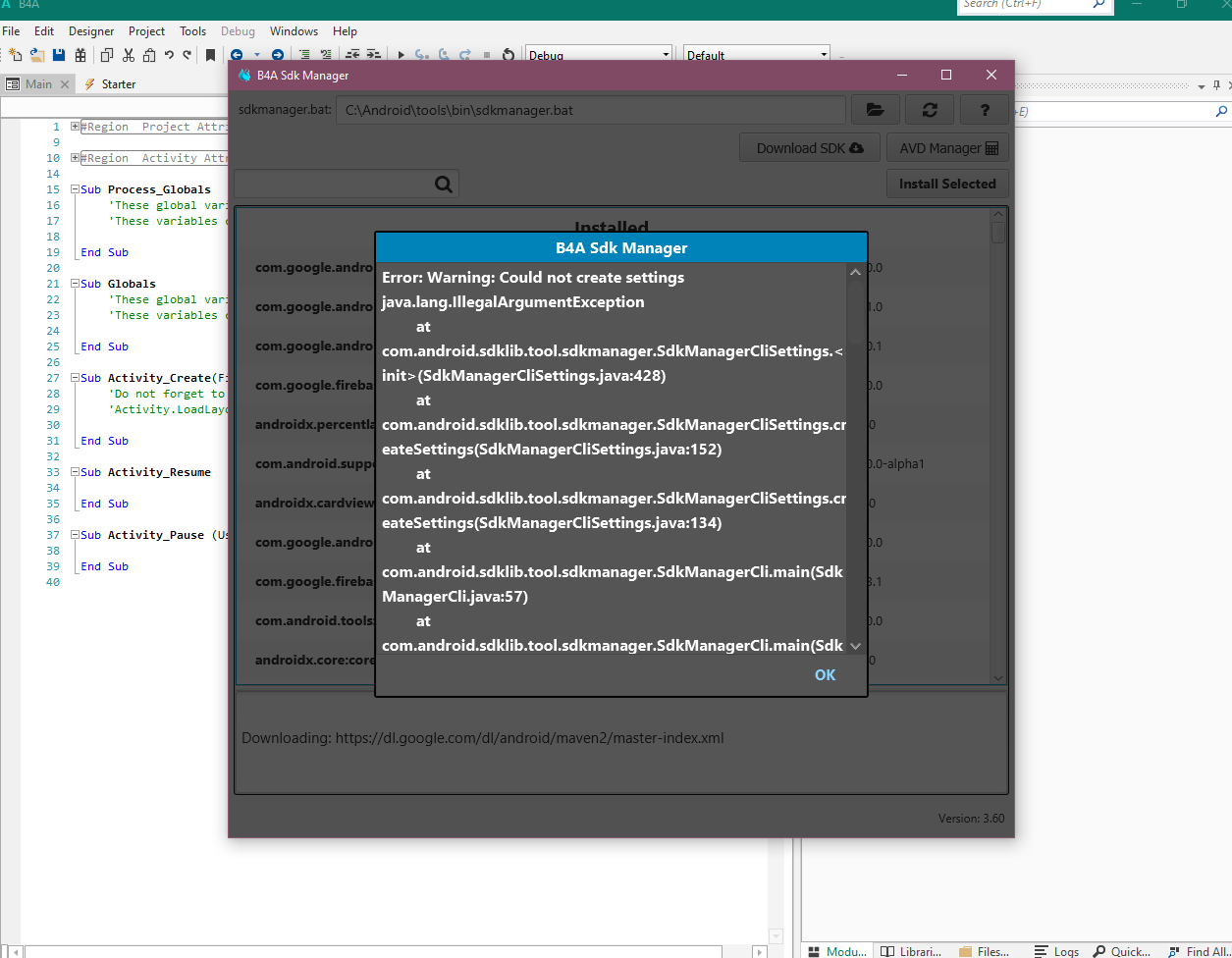
Task: Click the Downloading master-index.xml status line
Action: (483, 737)
